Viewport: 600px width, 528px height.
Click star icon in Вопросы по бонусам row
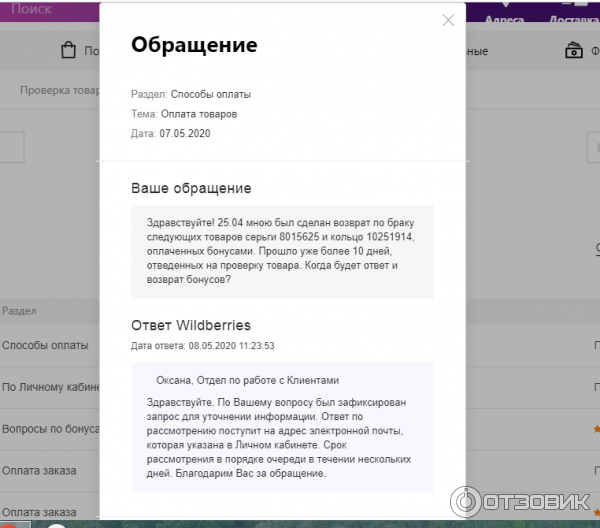click(596, 428)
